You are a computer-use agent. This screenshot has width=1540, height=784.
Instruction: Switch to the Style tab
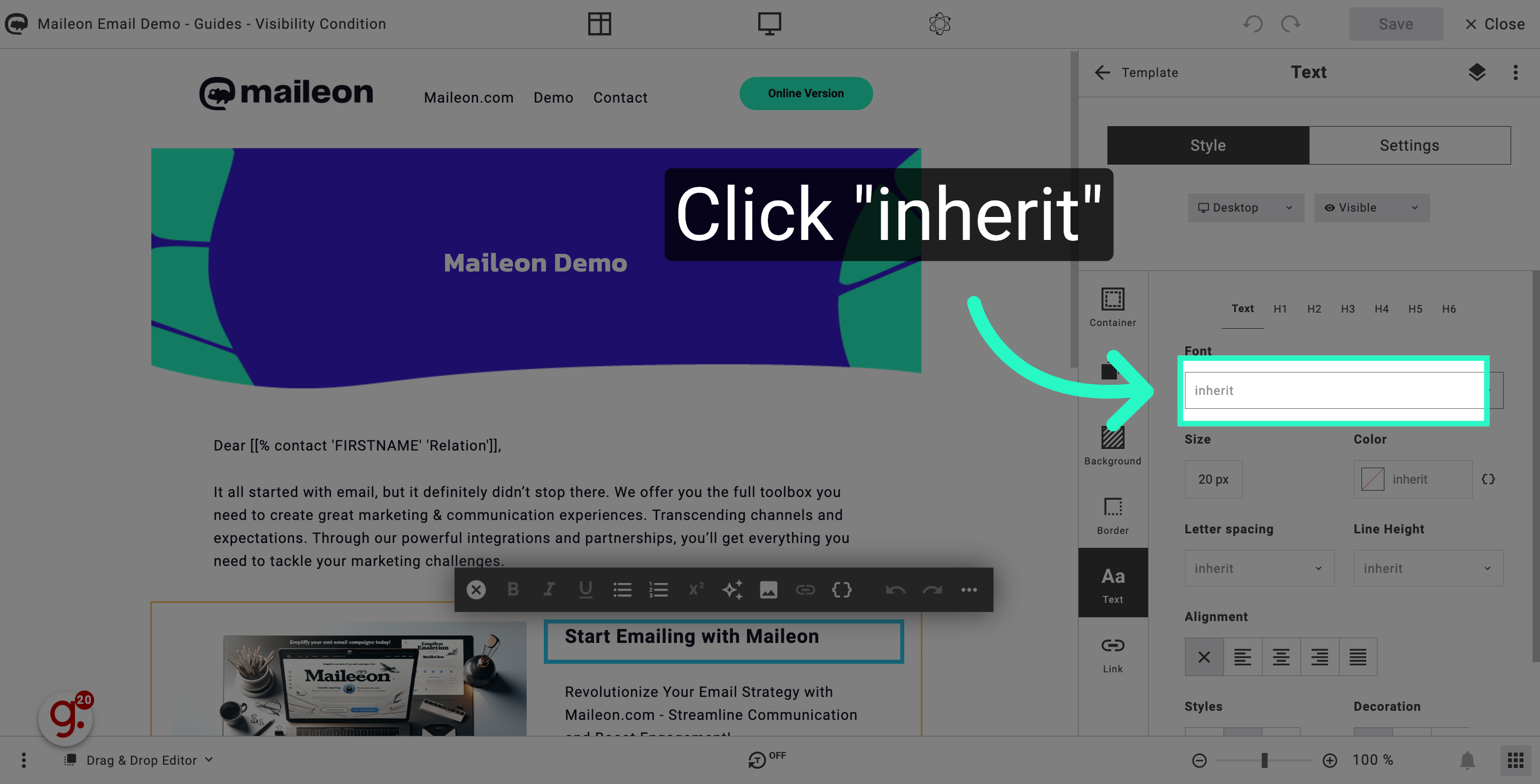1207,145
